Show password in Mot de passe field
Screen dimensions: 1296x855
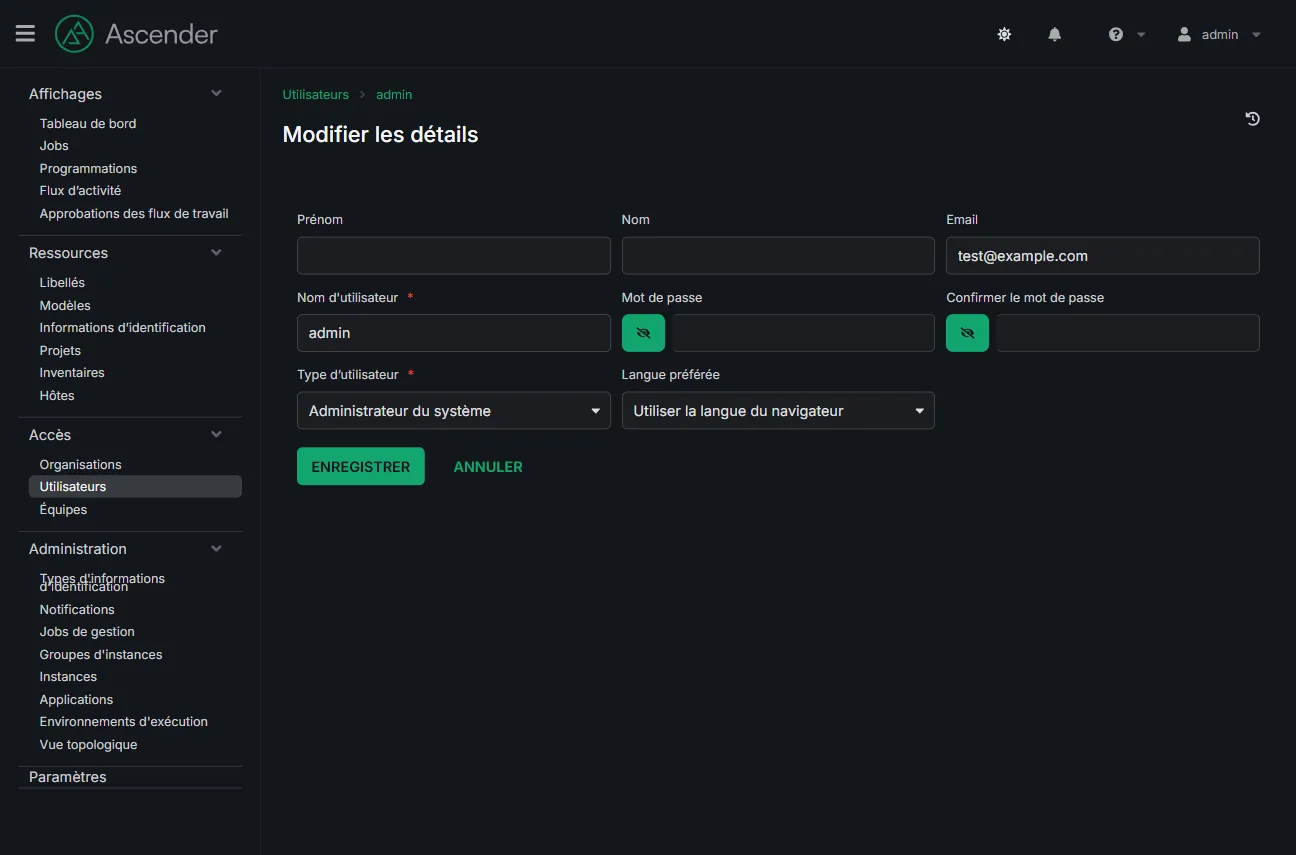(643, 333)
